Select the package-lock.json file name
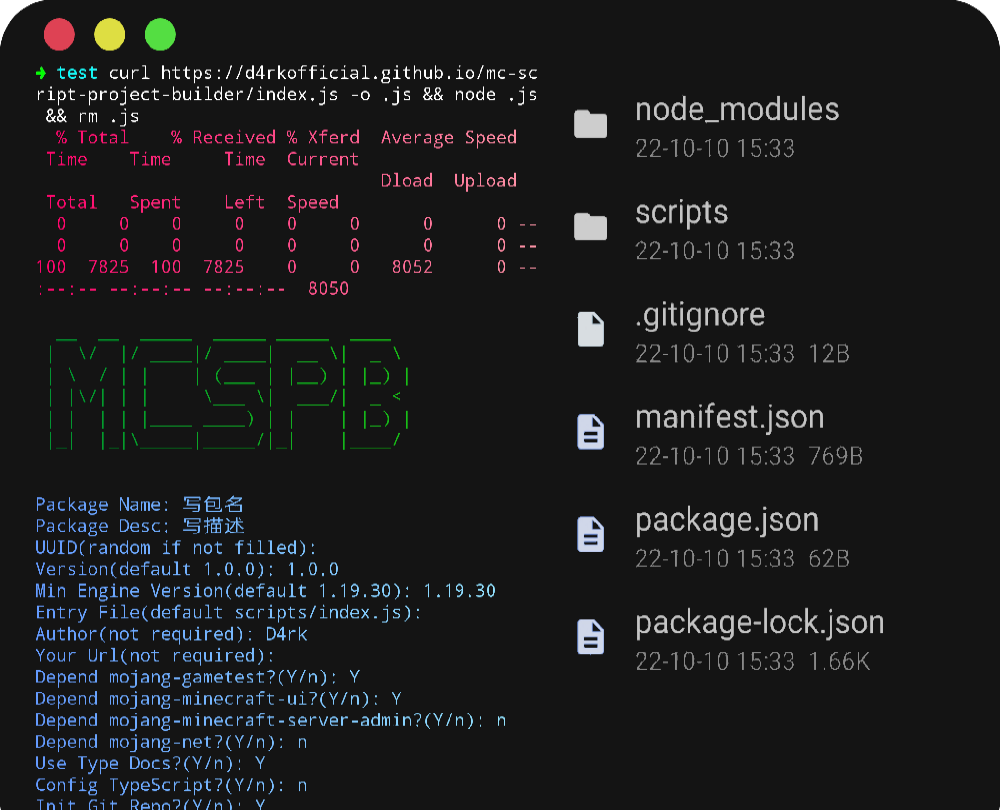Screen dimensions: 1000x810 coord(760,623)
